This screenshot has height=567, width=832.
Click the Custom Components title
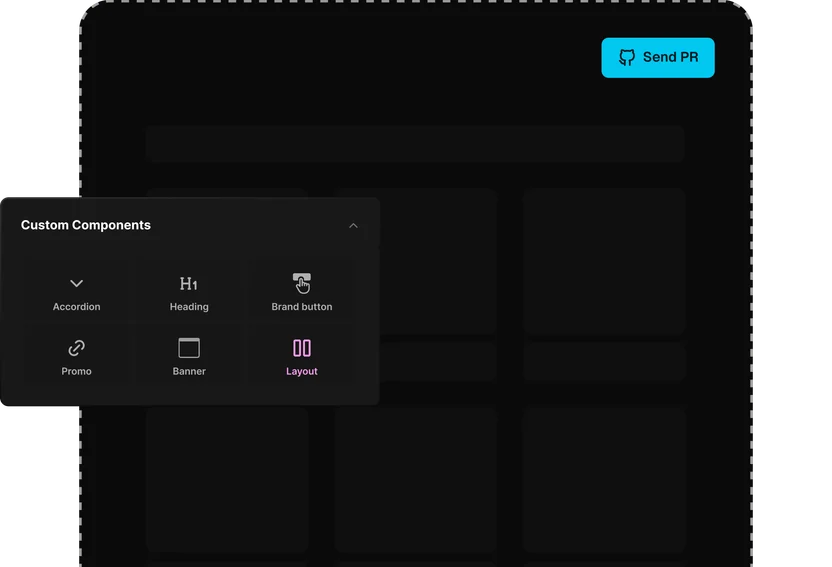point(86,225)
